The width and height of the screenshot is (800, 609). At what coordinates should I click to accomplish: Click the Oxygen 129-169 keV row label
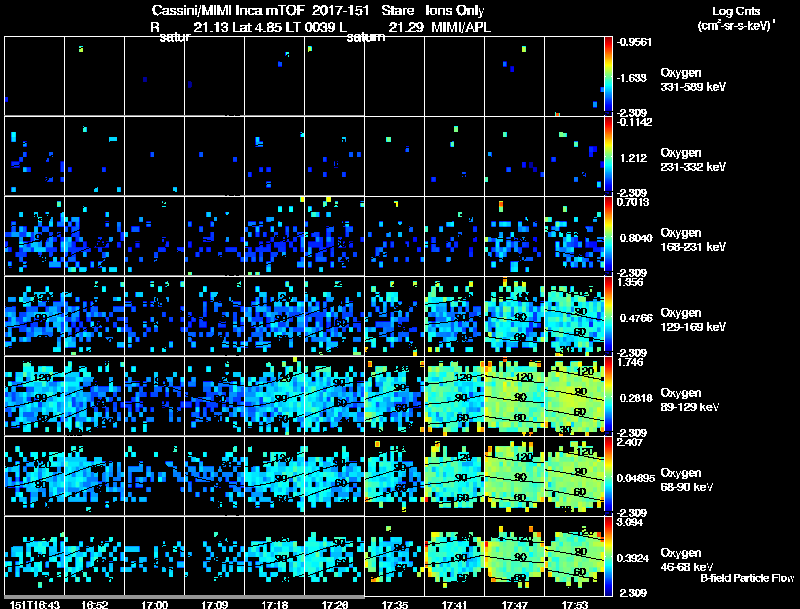[x=693, y=320]
